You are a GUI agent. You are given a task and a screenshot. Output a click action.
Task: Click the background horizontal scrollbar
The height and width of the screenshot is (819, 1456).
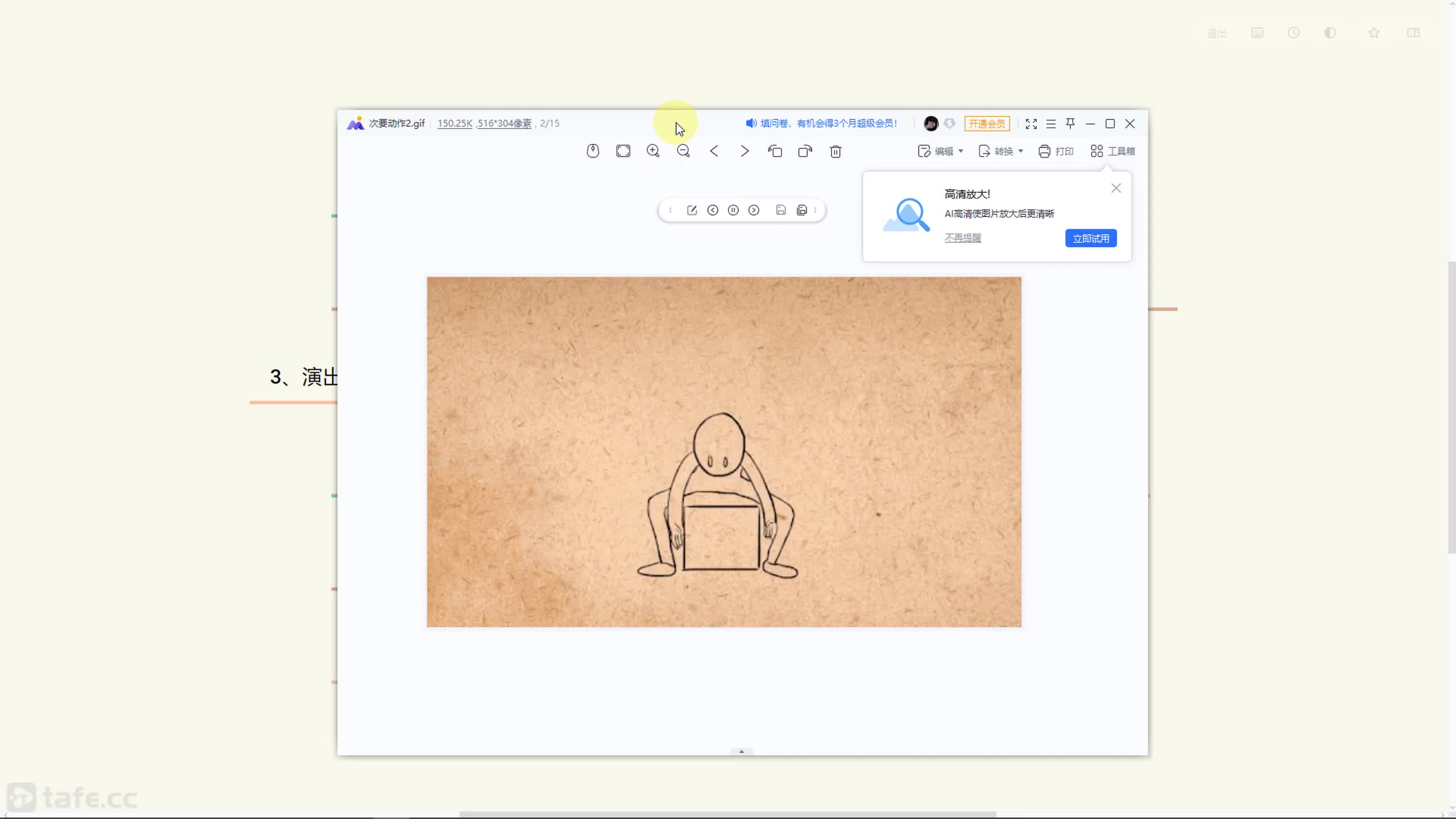tap(728, 814)
